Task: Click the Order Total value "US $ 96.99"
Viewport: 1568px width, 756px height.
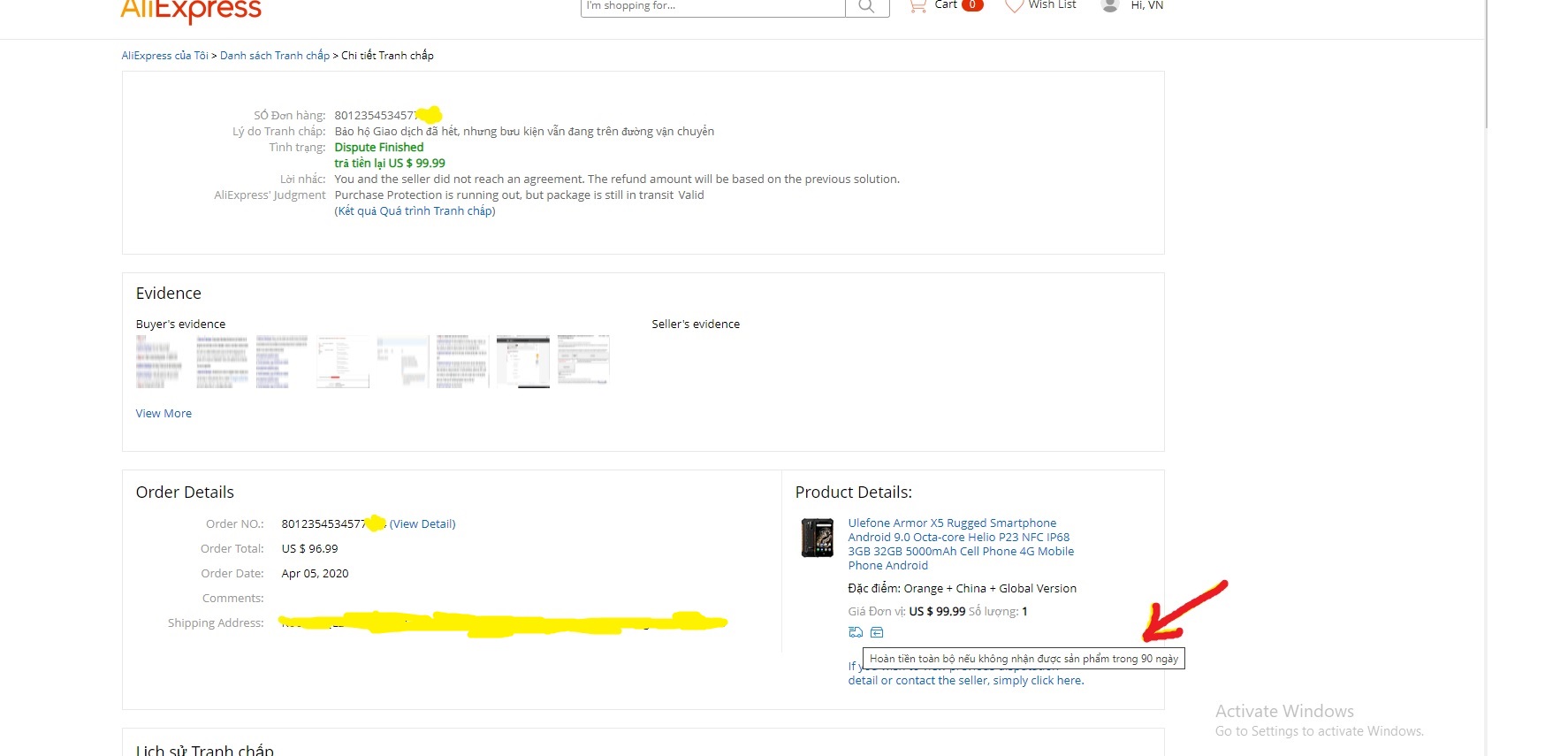Action: [309, 549]
